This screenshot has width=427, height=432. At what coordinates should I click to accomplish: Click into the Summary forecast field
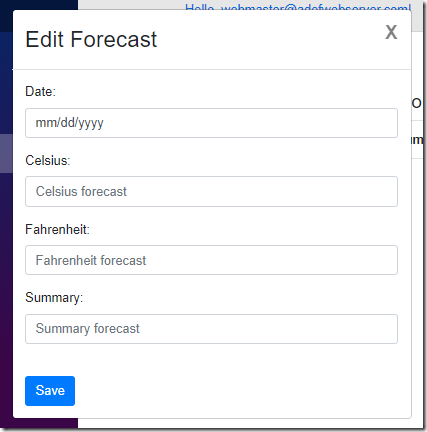coord(211,329)
